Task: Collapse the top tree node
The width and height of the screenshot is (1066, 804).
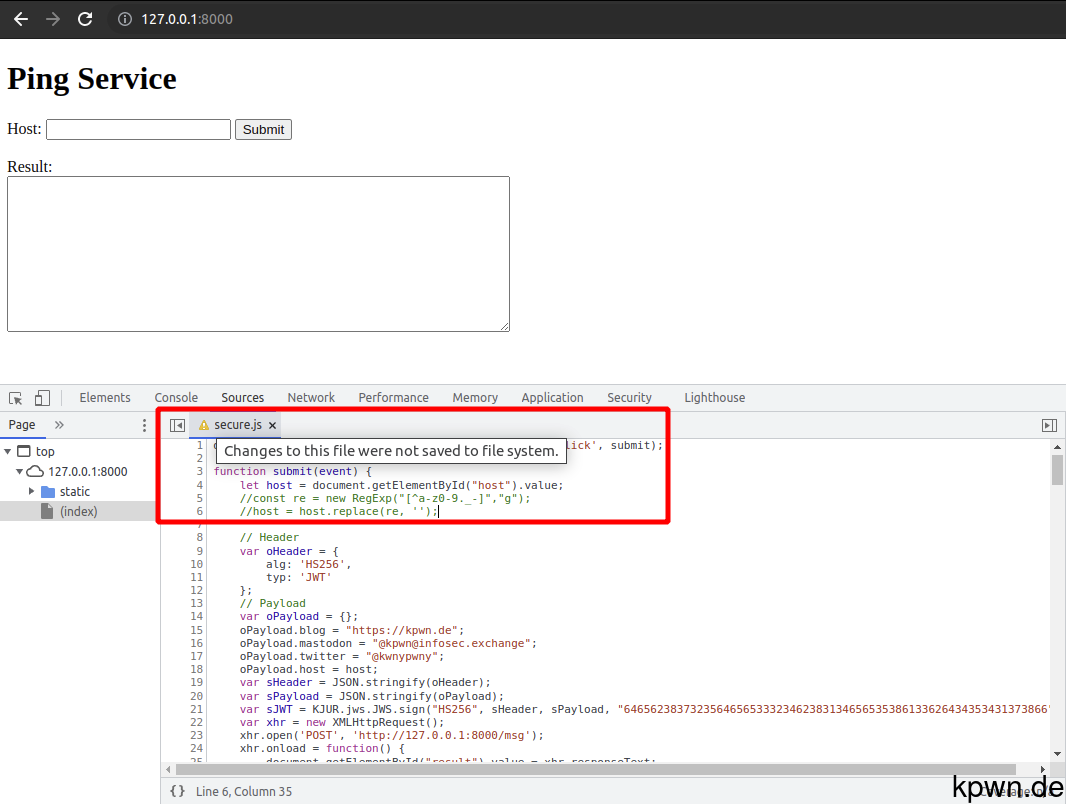Action: tap(9, 451)
